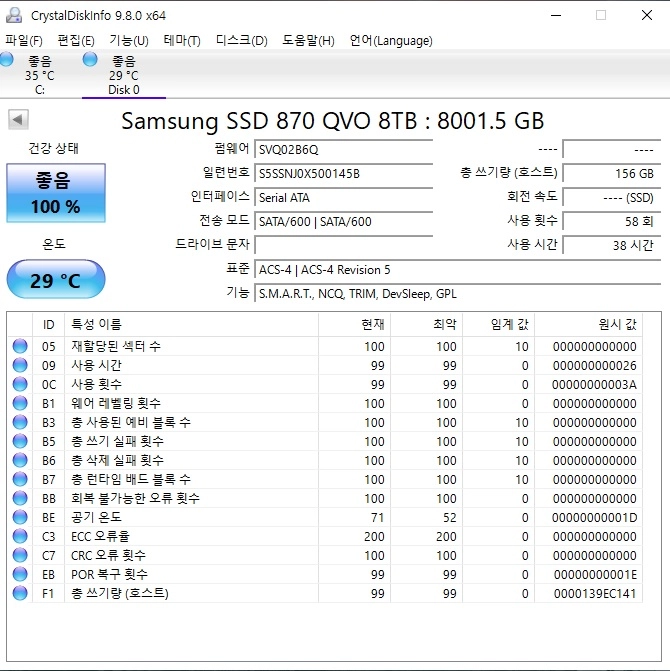The width and height of the screenshot is (670, 671).
Task: Click the 좋음 100 % health status button
Action: (56, 193)
